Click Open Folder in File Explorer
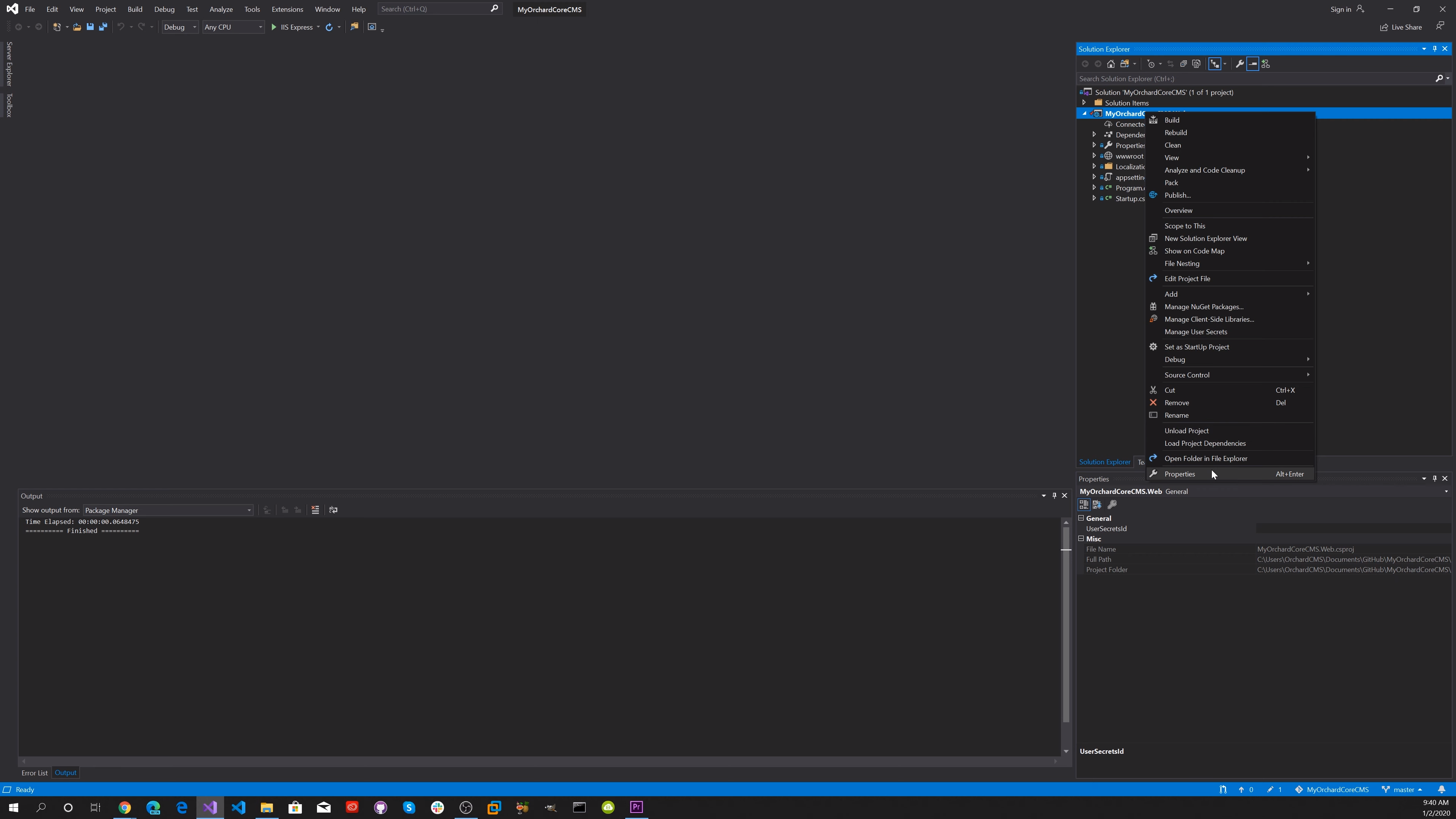 click(1230, 458)
